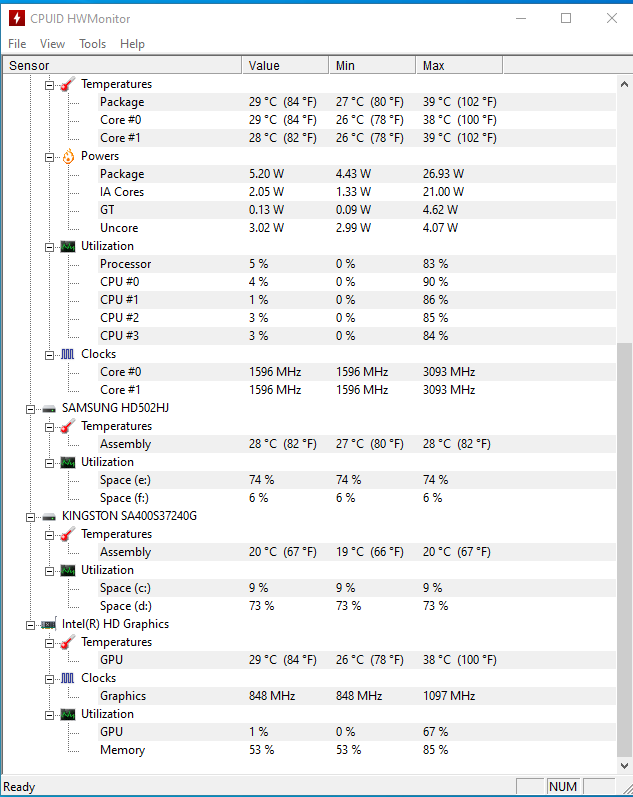Click the Max column header
Screen dimensions: 633x797
click(459, 66)
